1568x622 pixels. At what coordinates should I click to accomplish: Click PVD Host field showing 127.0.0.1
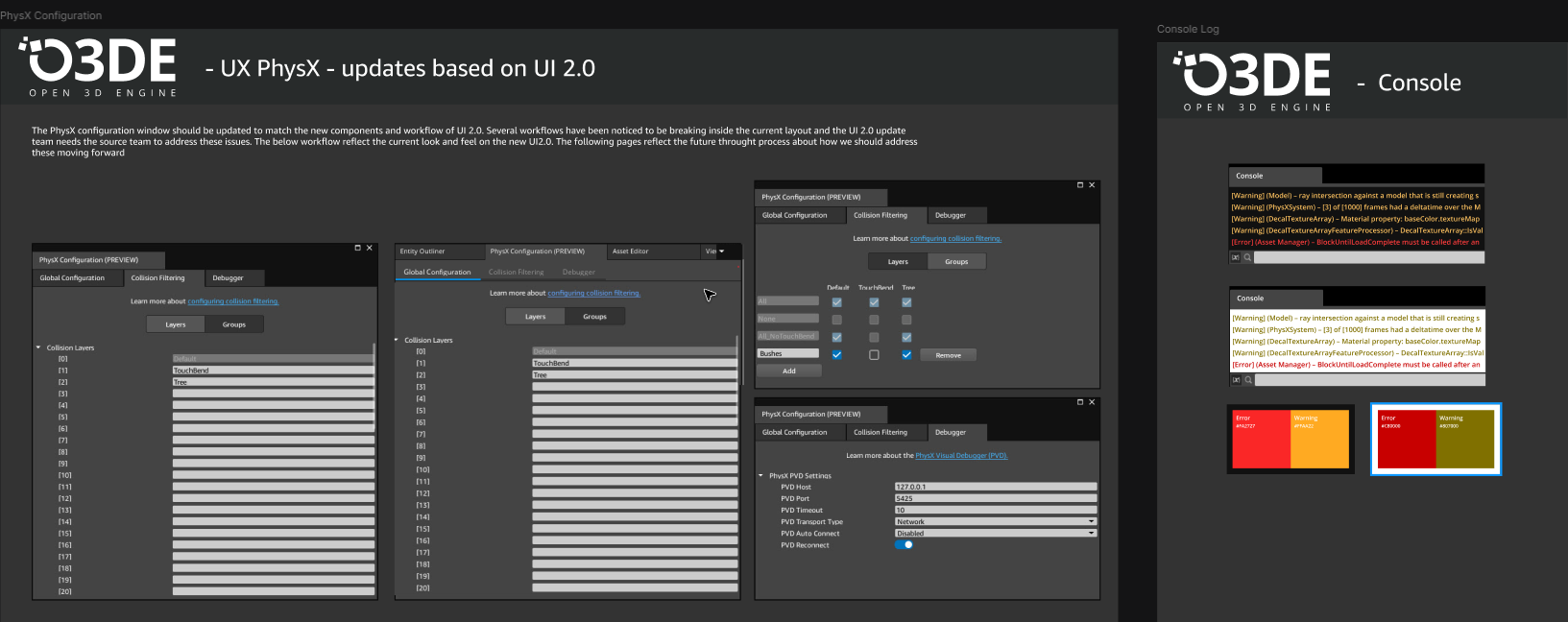(x=996, y=487)
